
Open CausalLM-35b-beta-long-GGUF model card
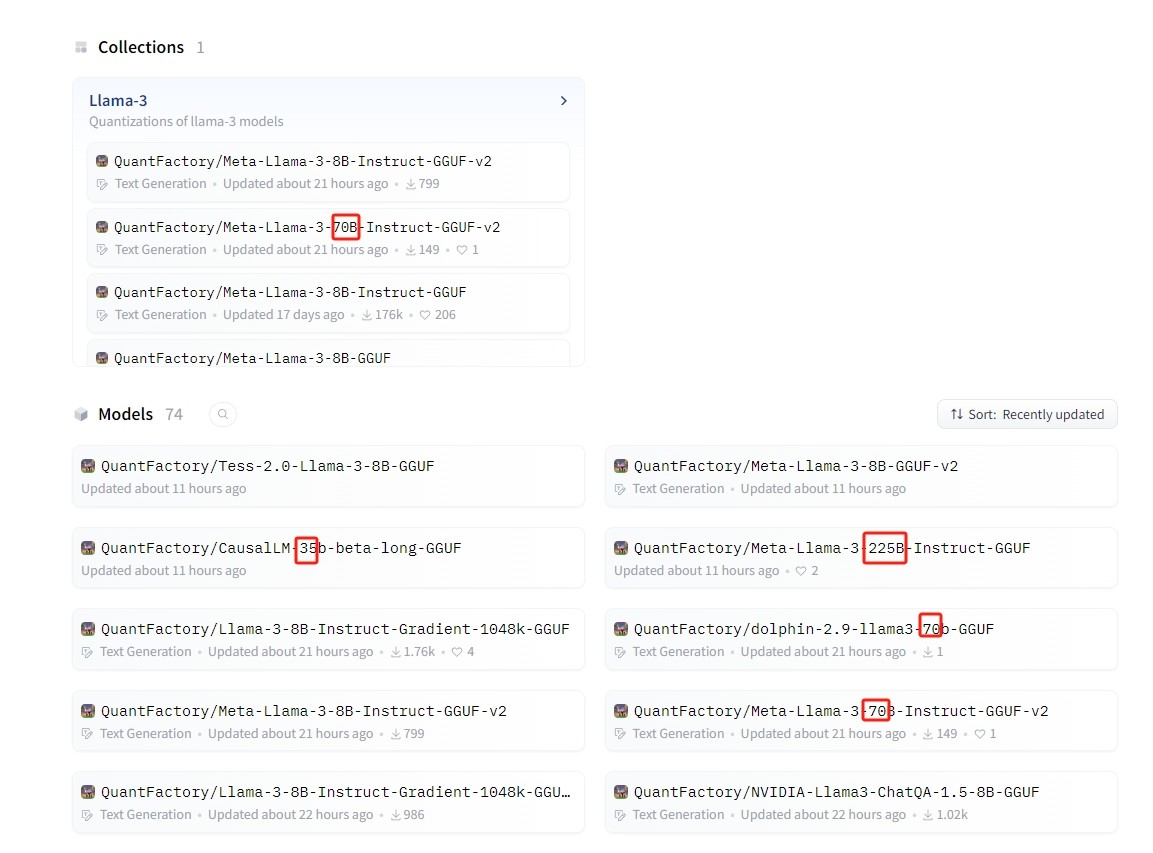click(x=328, y=557)
